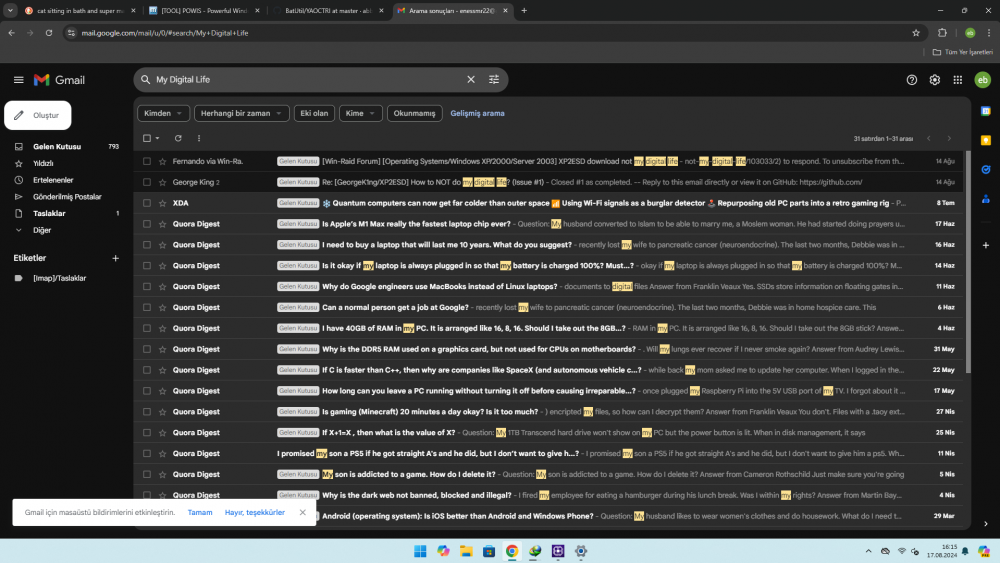The height and width of the screenshot is (563, 1000).
Task: Open the Windows Start menu
Action: pos(420,551)
